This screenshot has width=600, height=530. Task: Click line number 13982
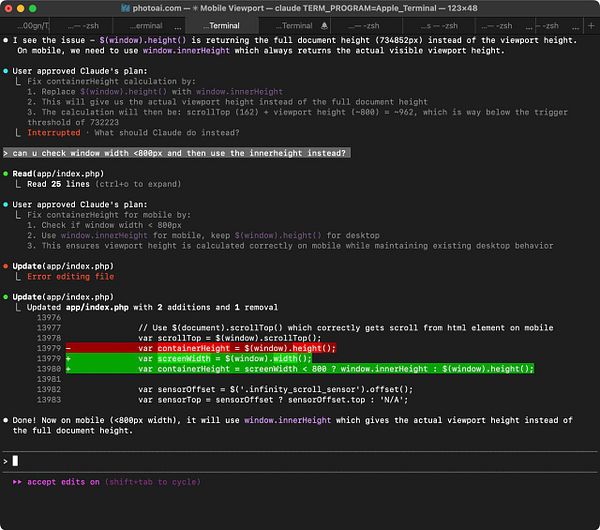pos(49,390)
